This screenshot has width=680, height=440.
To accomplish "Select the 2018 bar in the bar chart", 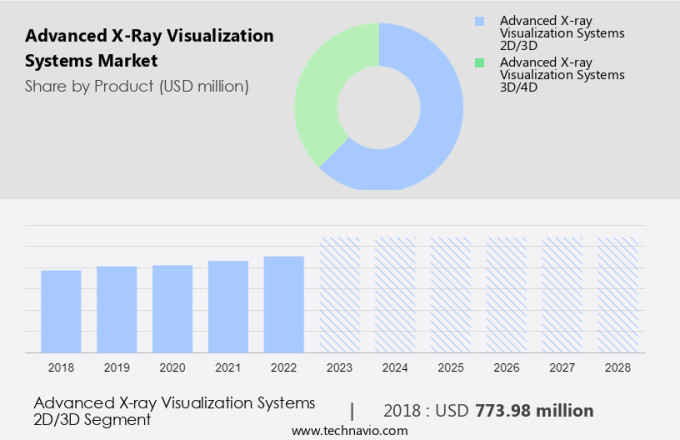I will (x=61, y=311).
